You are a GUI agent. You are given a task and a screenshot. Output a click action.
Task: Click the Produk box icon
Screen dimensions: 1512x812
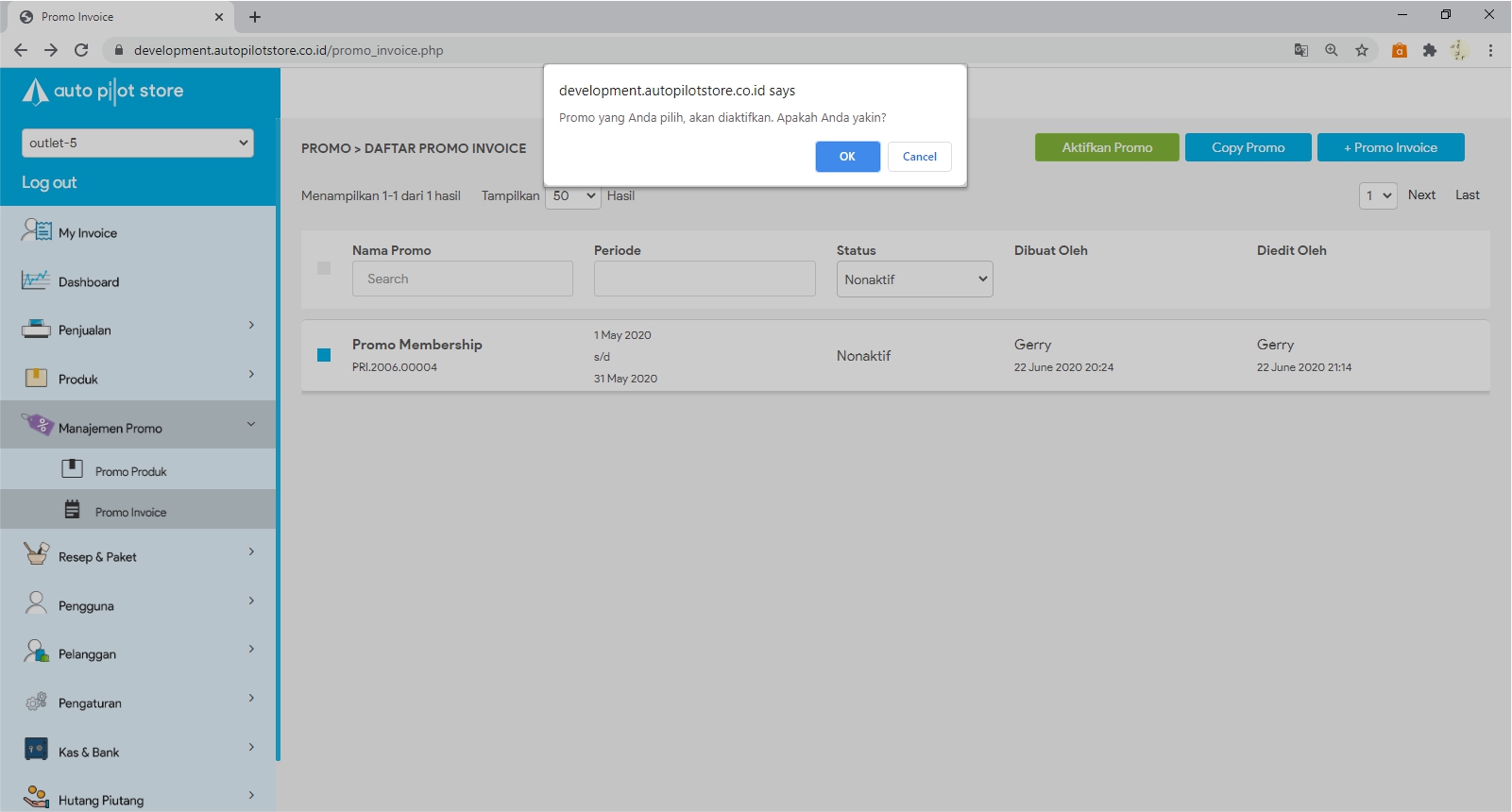pyautogui.click(x=36, y=378)
